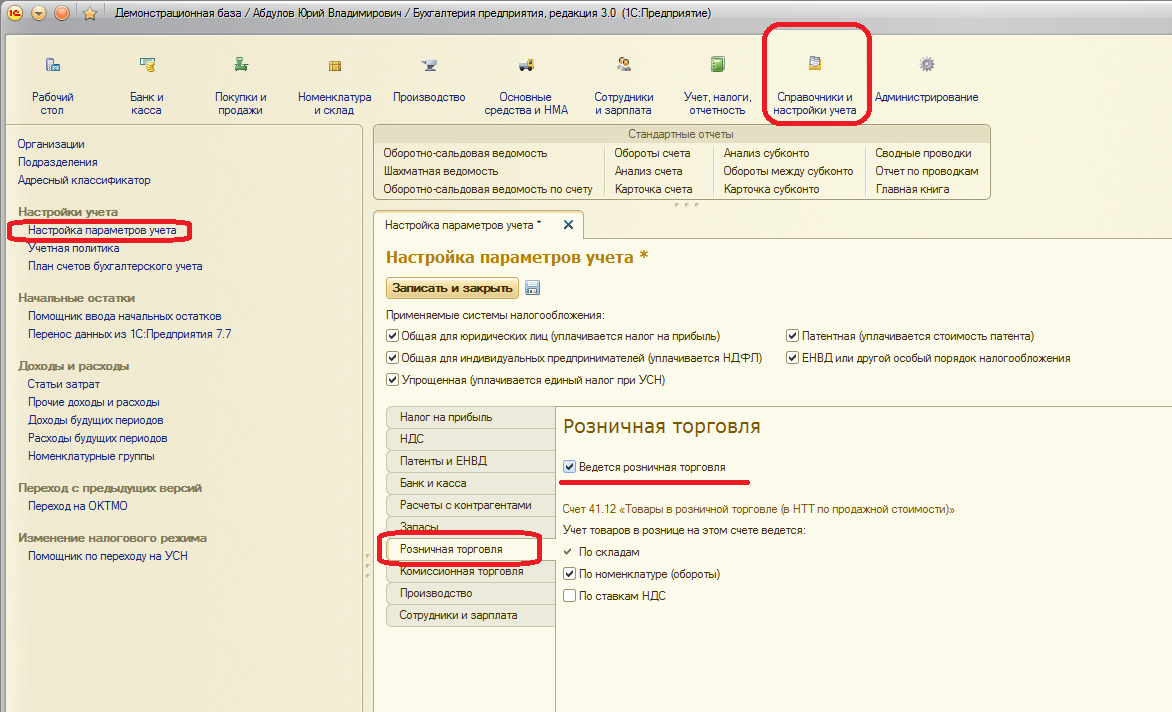This screenshot has width=1172, height=712.
Task: Select the Налог на прибыль settings tab
Action: (x=471, y=417)
